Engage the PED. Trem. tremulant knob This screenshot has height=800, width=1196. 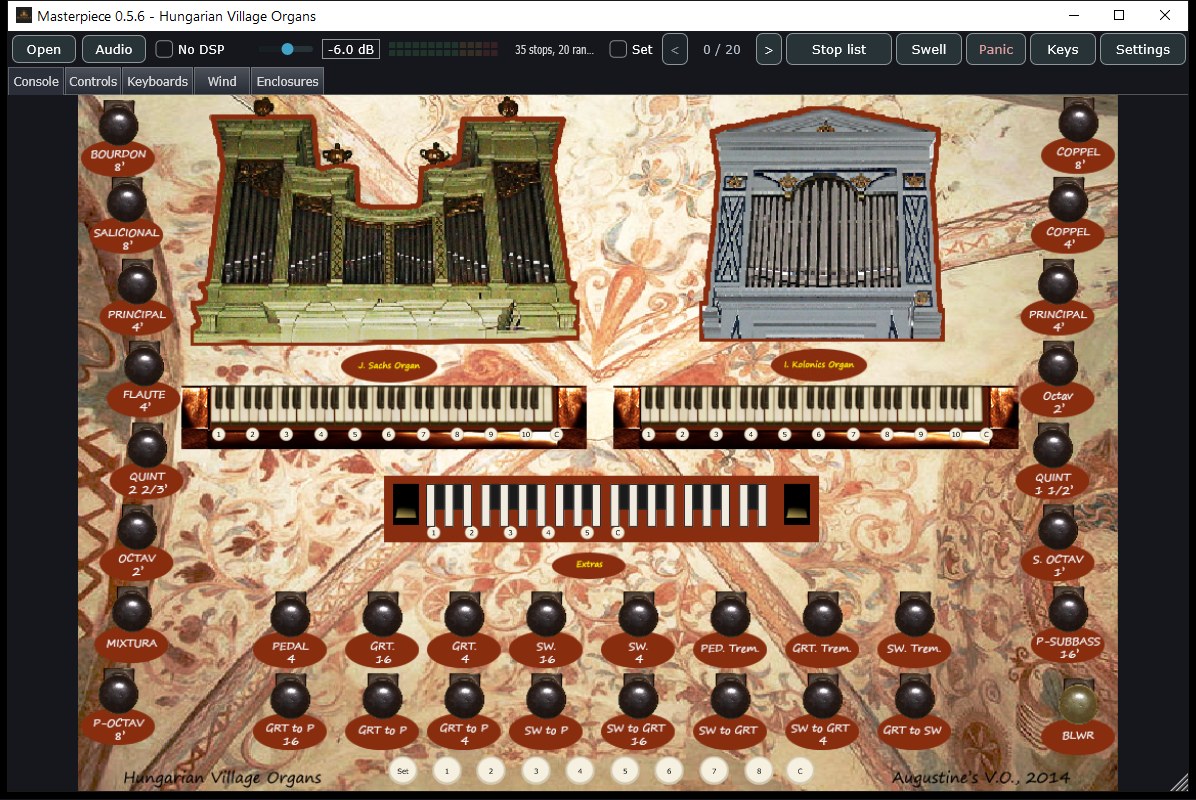click(730, 616)
